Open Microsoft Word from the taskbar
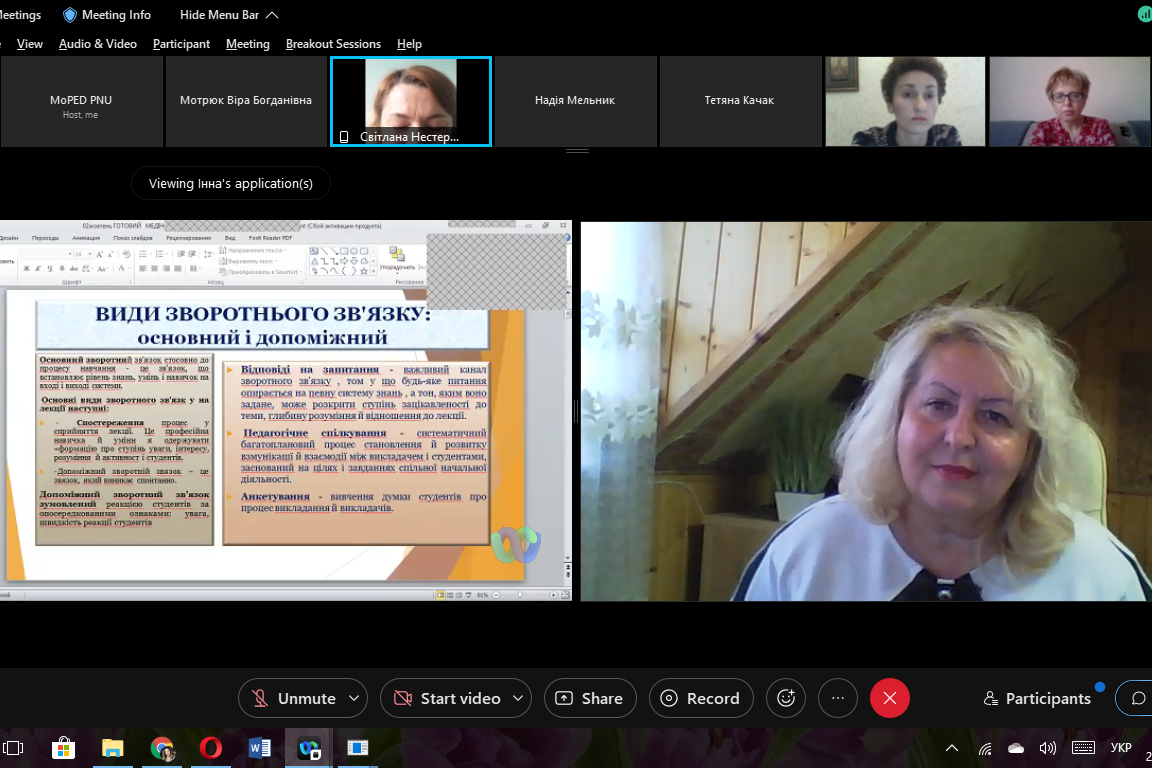This screenshot has height=768, width=1152. pyautogui.click(x=260, y=747)
